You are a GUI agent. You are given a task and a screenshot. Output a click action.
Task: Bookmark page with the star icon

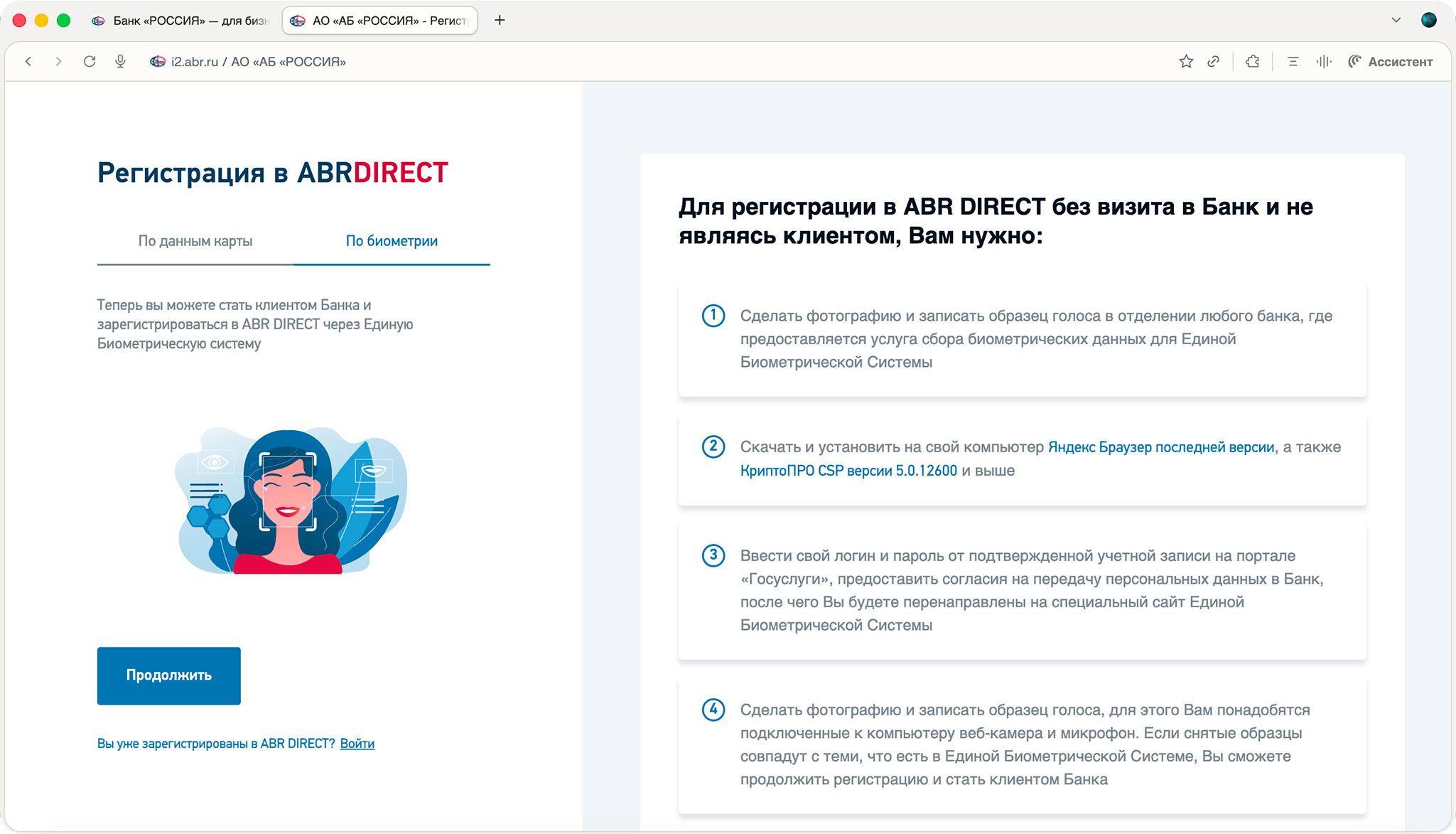point(1186,62)
